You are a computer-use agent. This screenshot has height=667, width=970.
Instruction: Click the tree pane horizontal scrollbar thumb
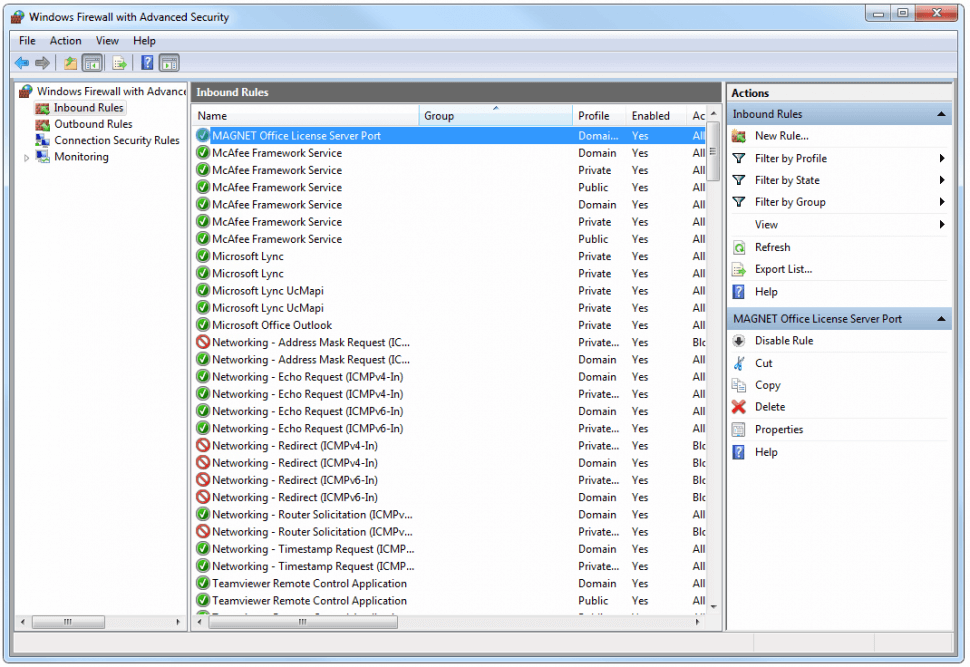click(68, 622)
